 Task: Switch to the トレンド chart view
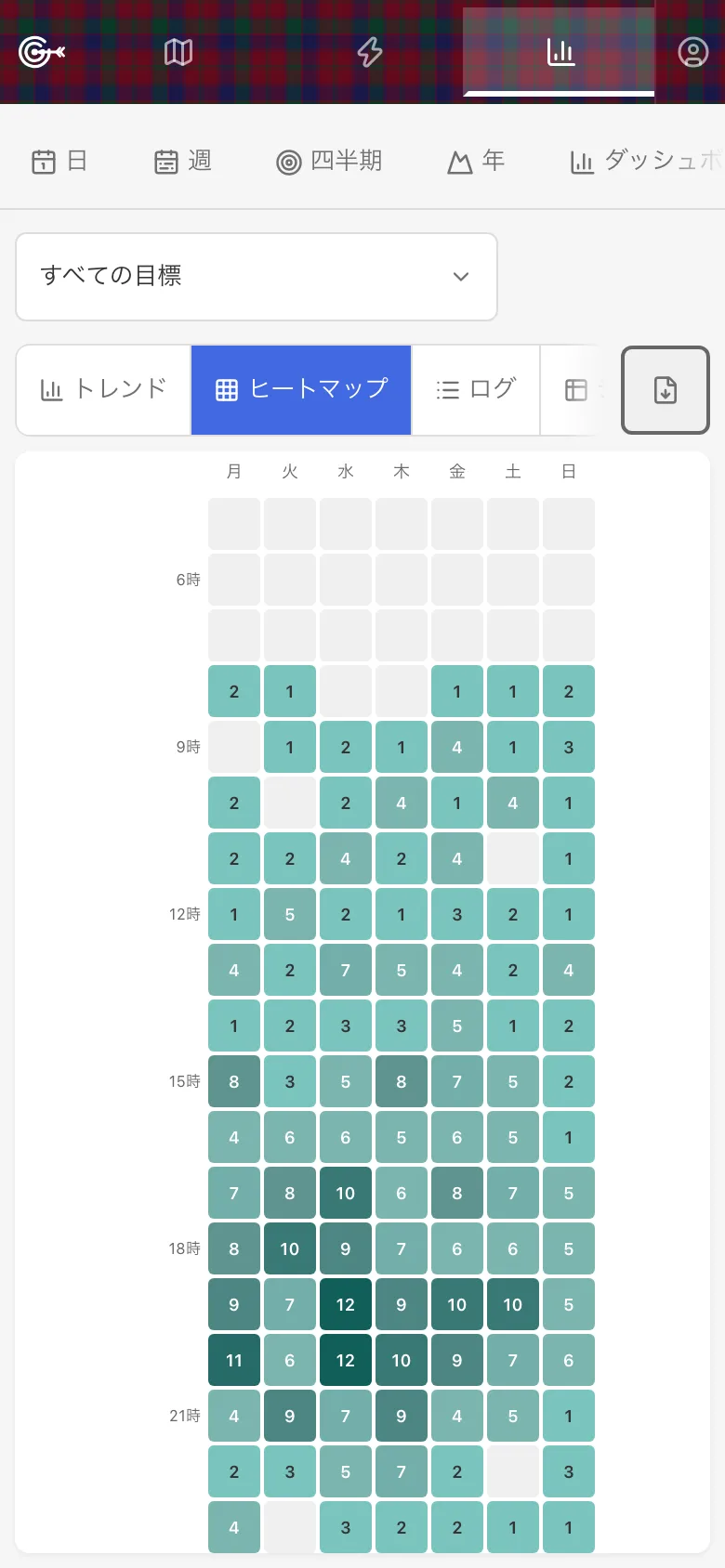tap(104, 390)
